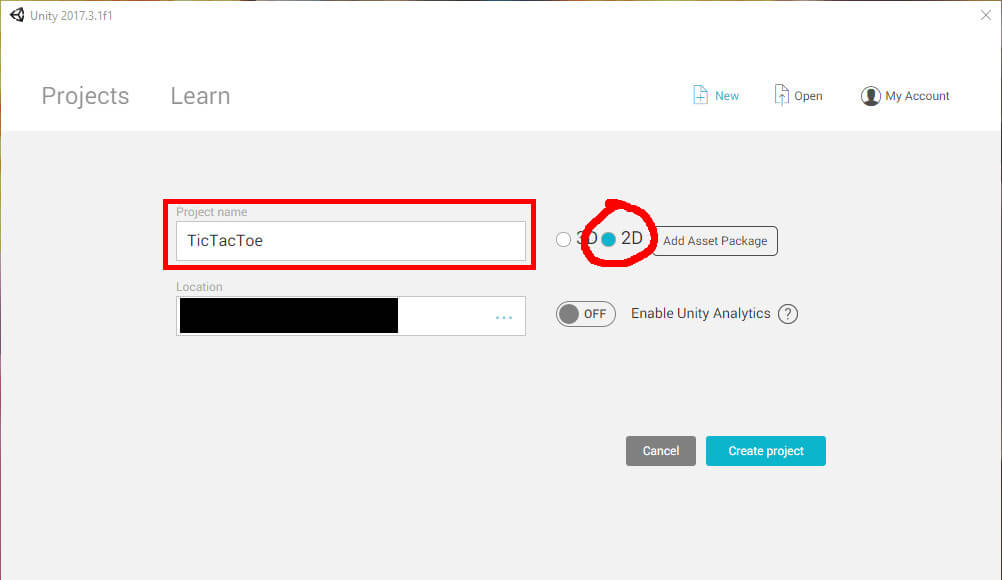Toggle the Enable Unity Analytics switch

tap(585, 314)
